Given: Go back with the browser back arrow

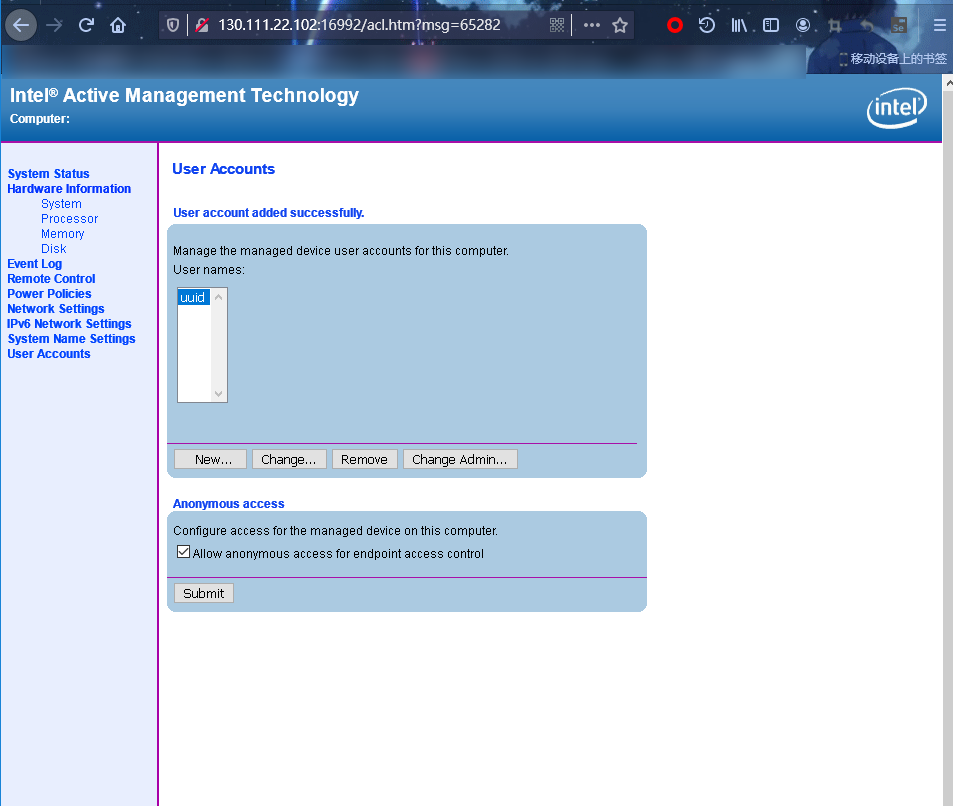Looking at the screenshot, I should [x=21, y=25].
